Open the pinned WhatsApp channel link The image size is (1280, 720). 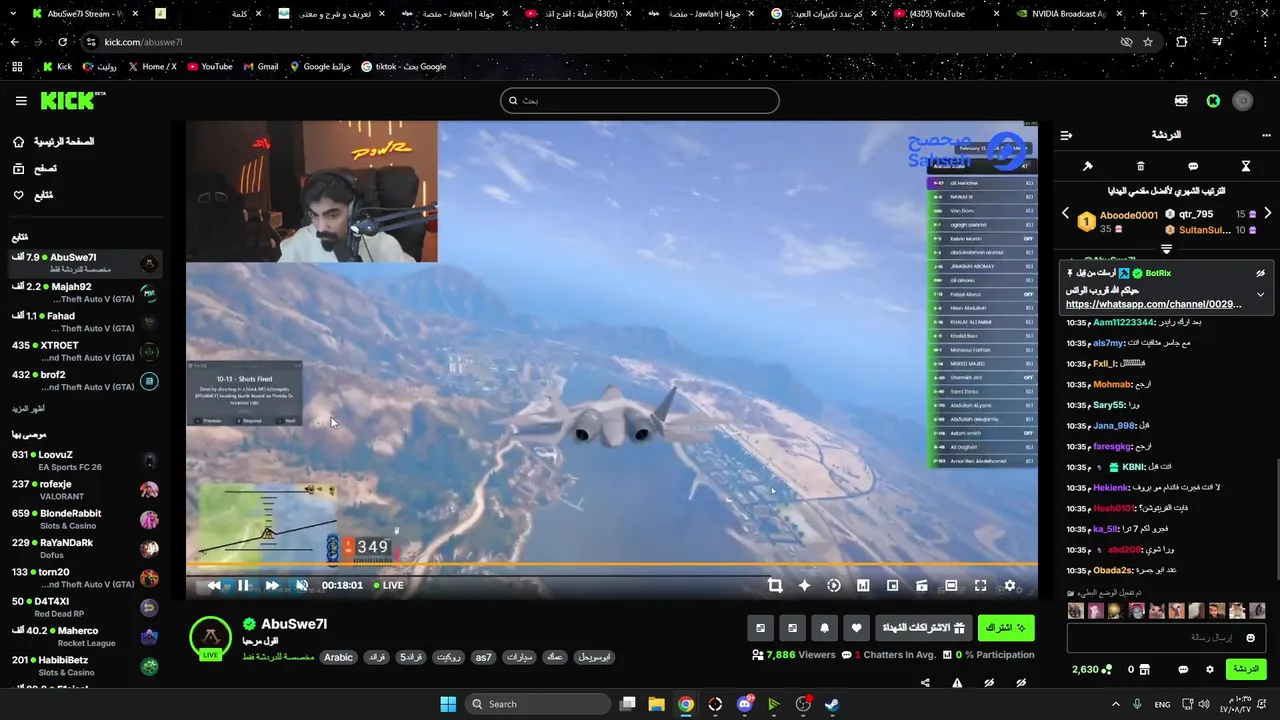1153,304
